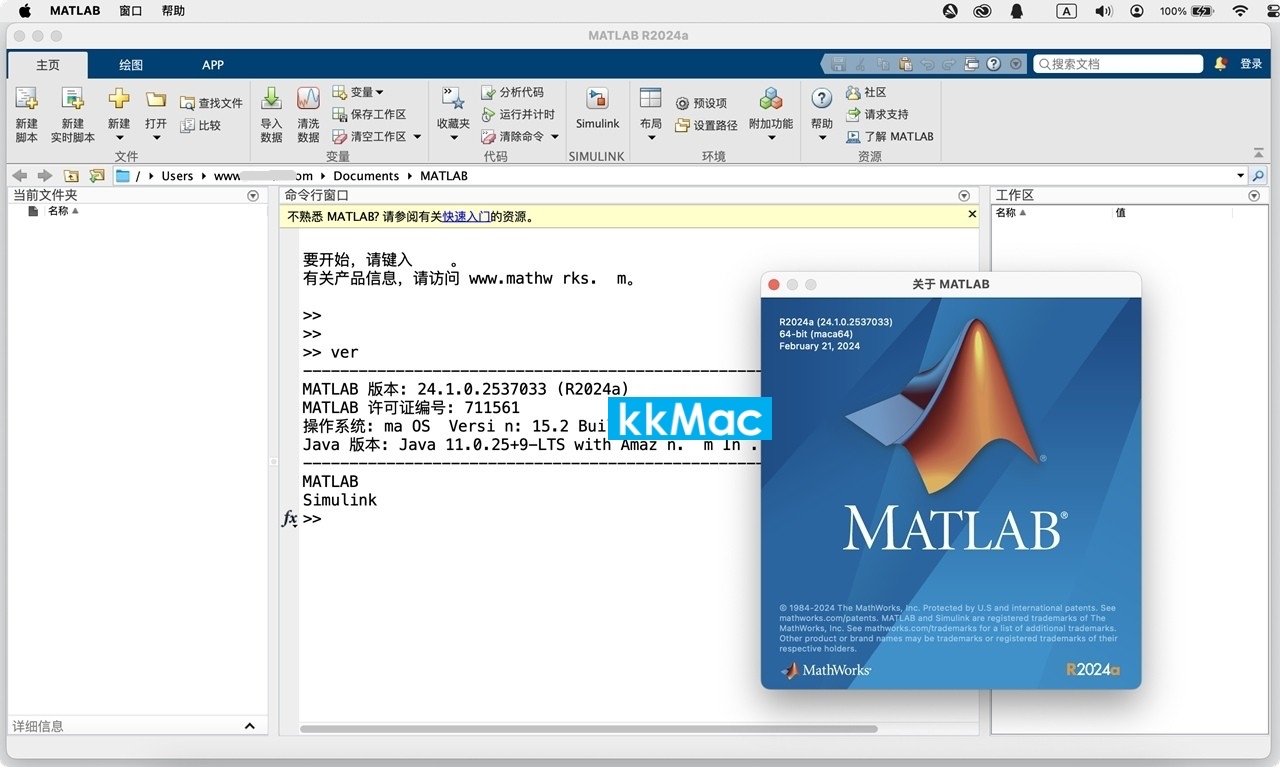Viewport: 1280px width, 767px height.
Task: Open 社区 (Community)
Action: (866, 92)
